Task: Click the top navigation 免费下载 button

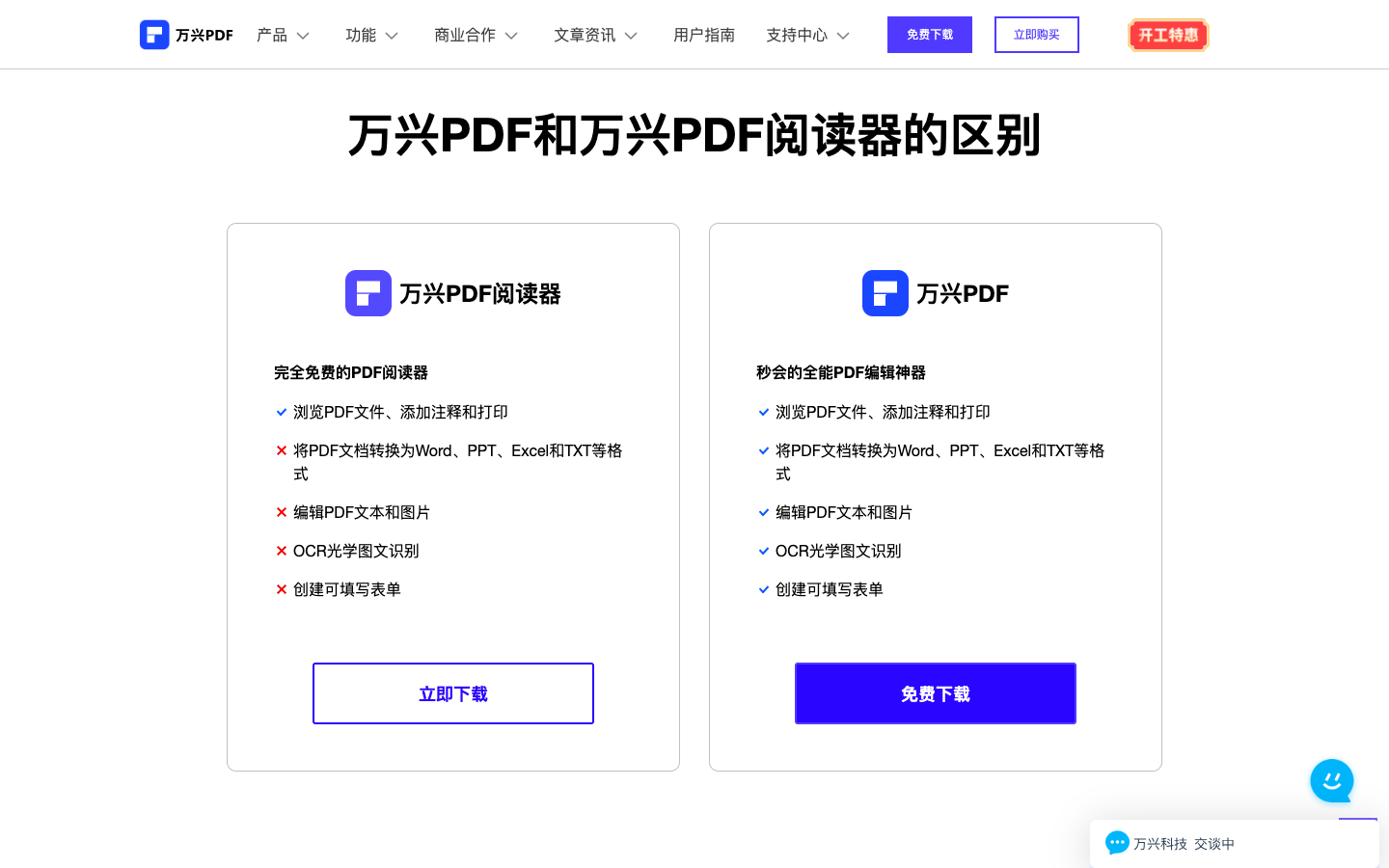Action: [x=930, y=34]
